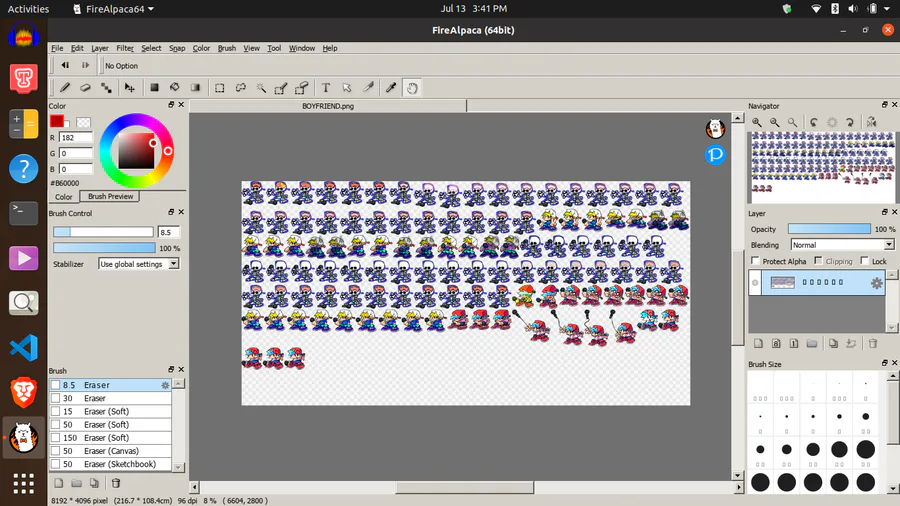Select the Move tool arrow icon
This screenshot has height=506, width=900.
[130, 88]
